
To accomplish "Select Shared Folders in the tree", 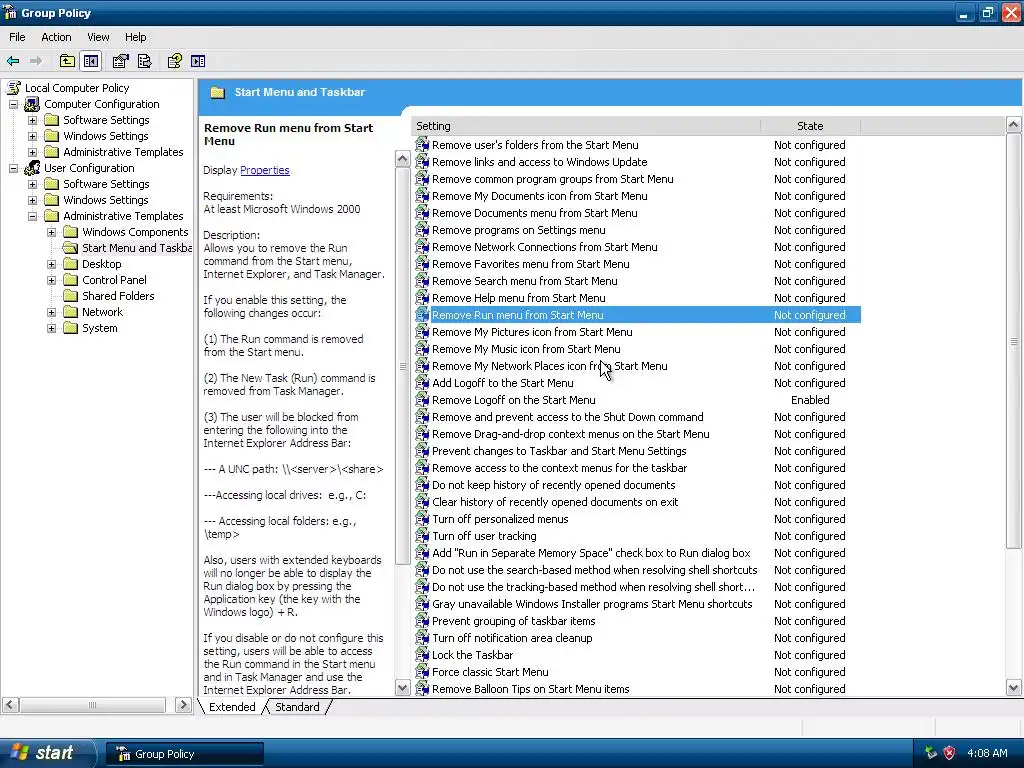I will click(118, 296).
